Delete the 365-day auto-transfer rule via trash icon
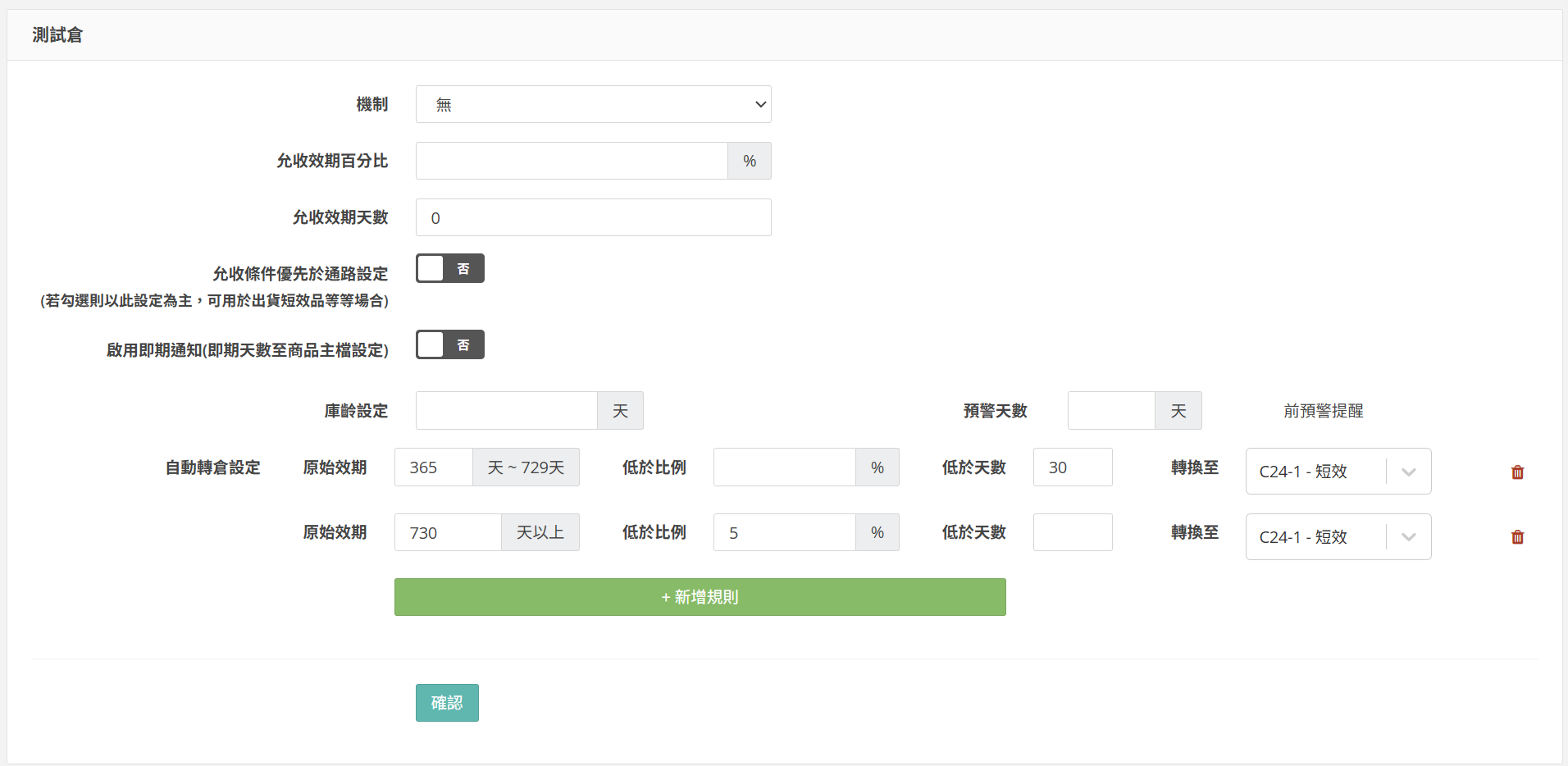Screen dimensions: 1568x766 [1517, 472]
